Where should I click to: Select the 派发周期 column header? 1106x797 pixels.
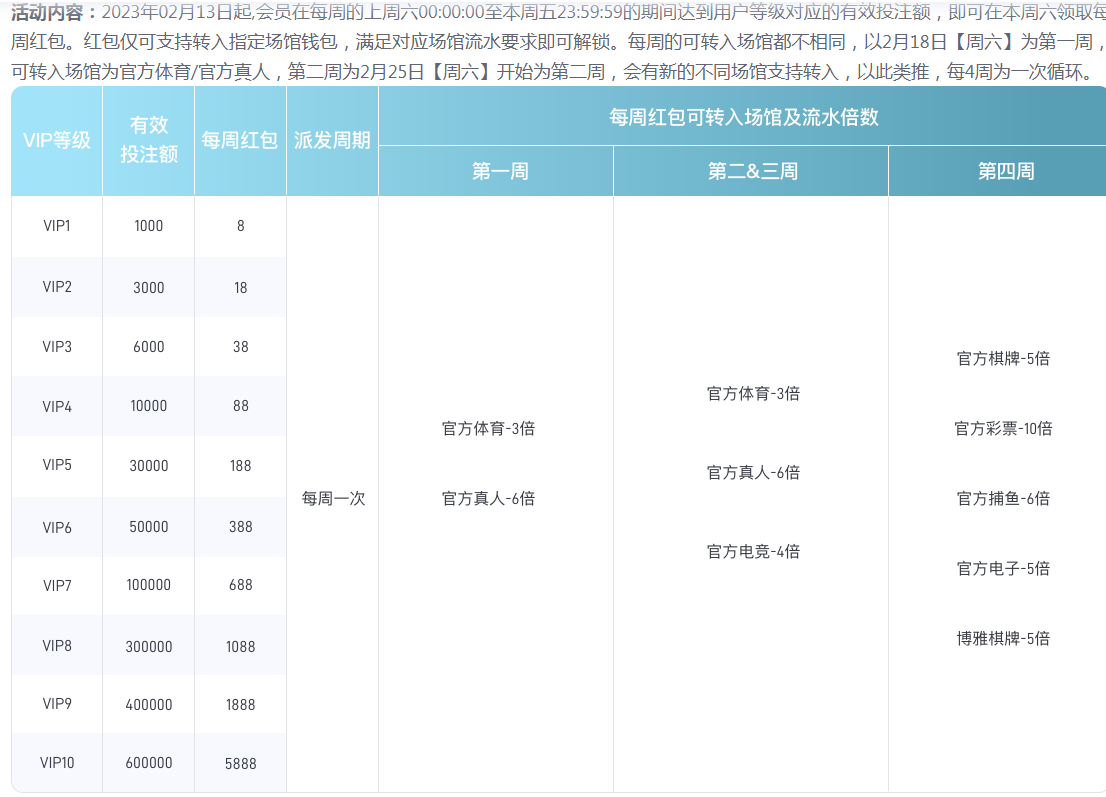[x=332, y=140]
